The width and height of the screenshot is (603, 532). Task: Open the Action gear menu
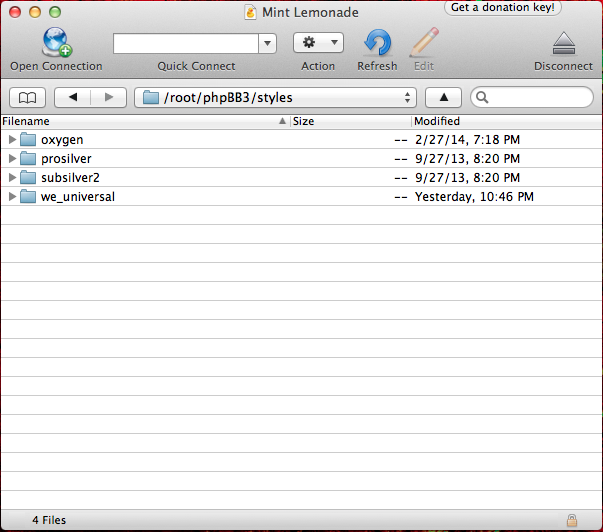click(318, 42)
